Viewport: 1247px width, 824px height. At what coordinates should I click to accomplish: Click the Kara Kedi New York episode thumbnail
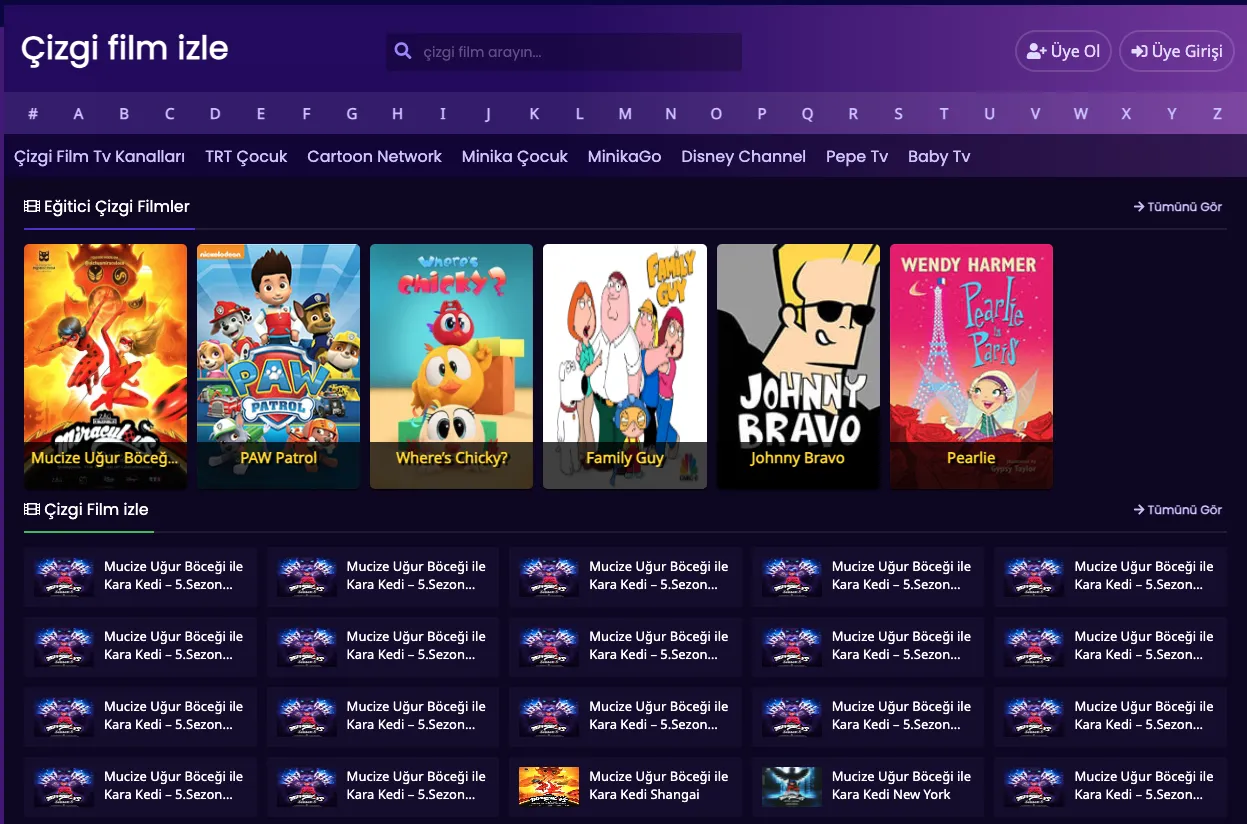(792, 786)
